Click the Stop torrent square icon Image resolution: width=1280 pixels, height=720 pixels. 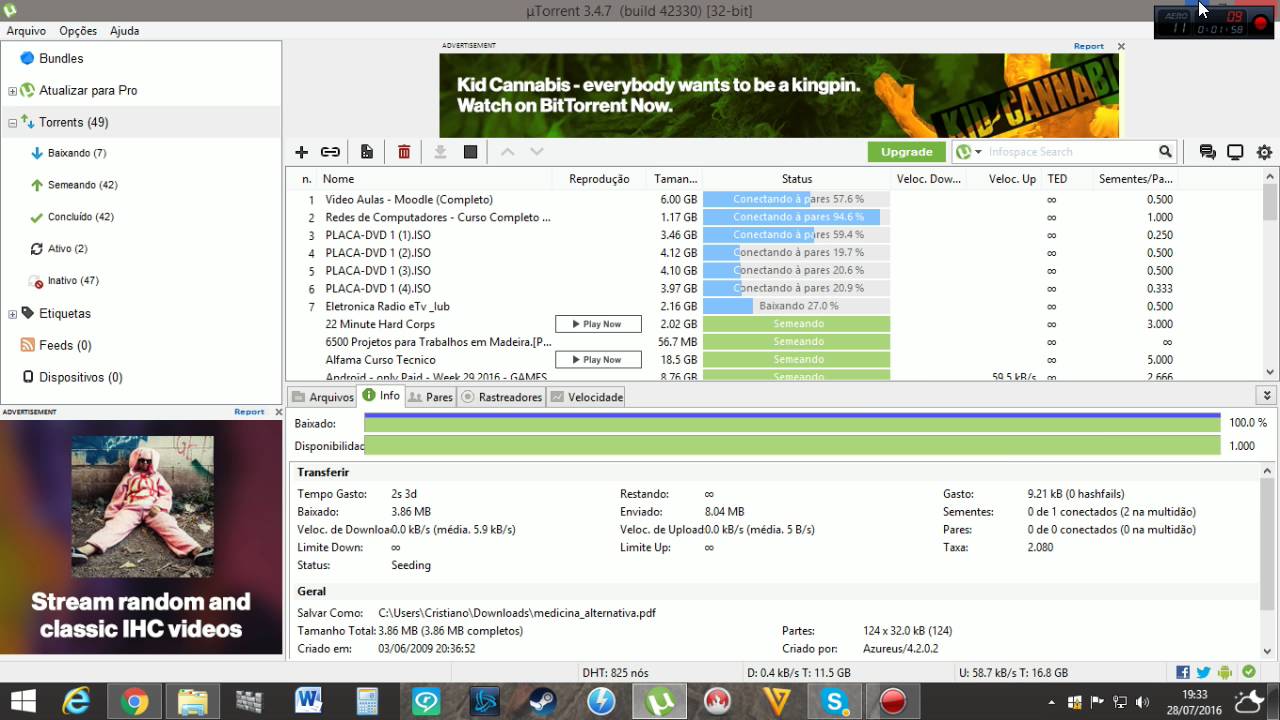coord(470,152)
